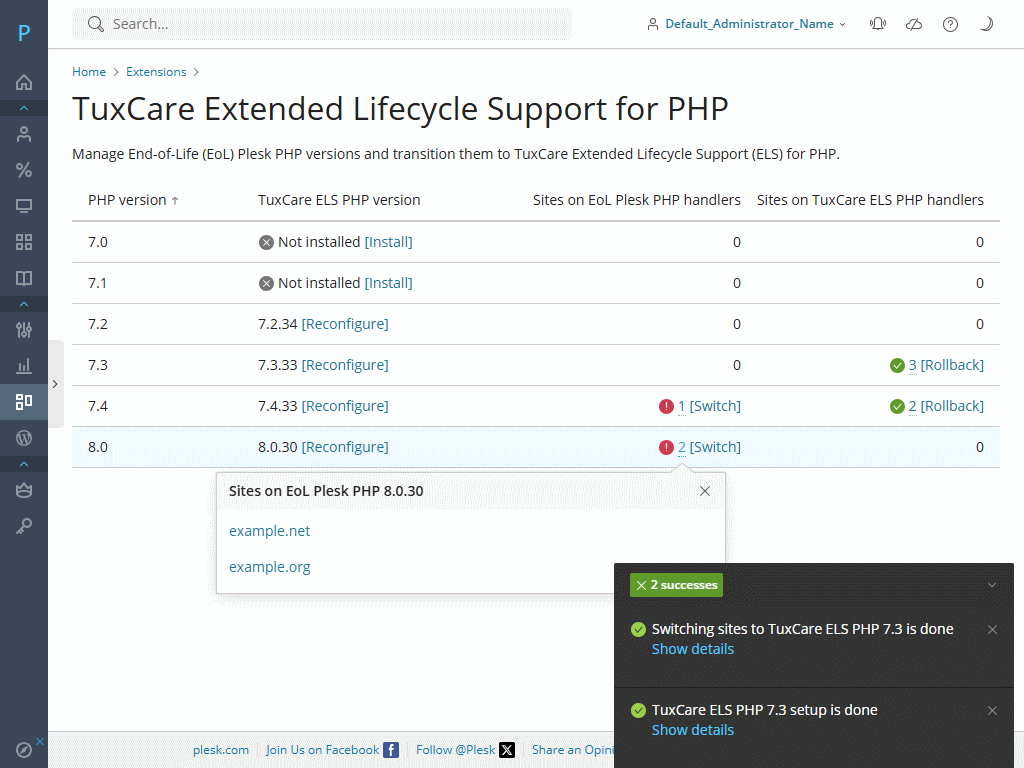Click the Home breadcrumb link

coord(89,71)
